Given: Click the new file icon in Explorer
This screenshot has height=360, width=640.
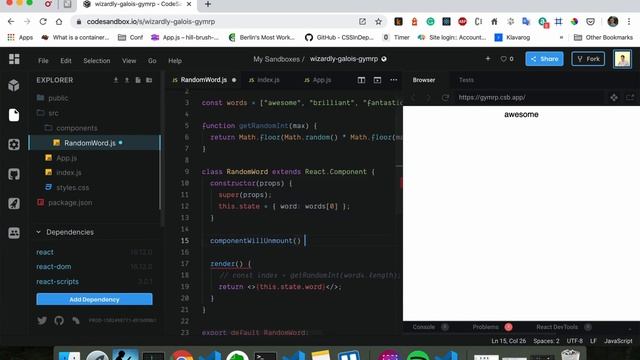Looking at the screenshot, I should 138,80.
